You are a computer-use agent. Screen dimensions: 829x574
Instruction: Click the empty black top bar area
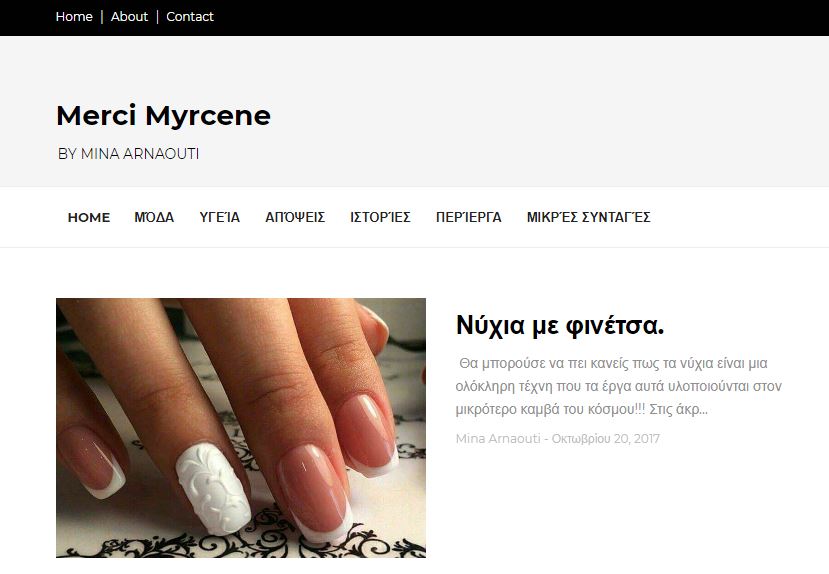coord(520,17)
